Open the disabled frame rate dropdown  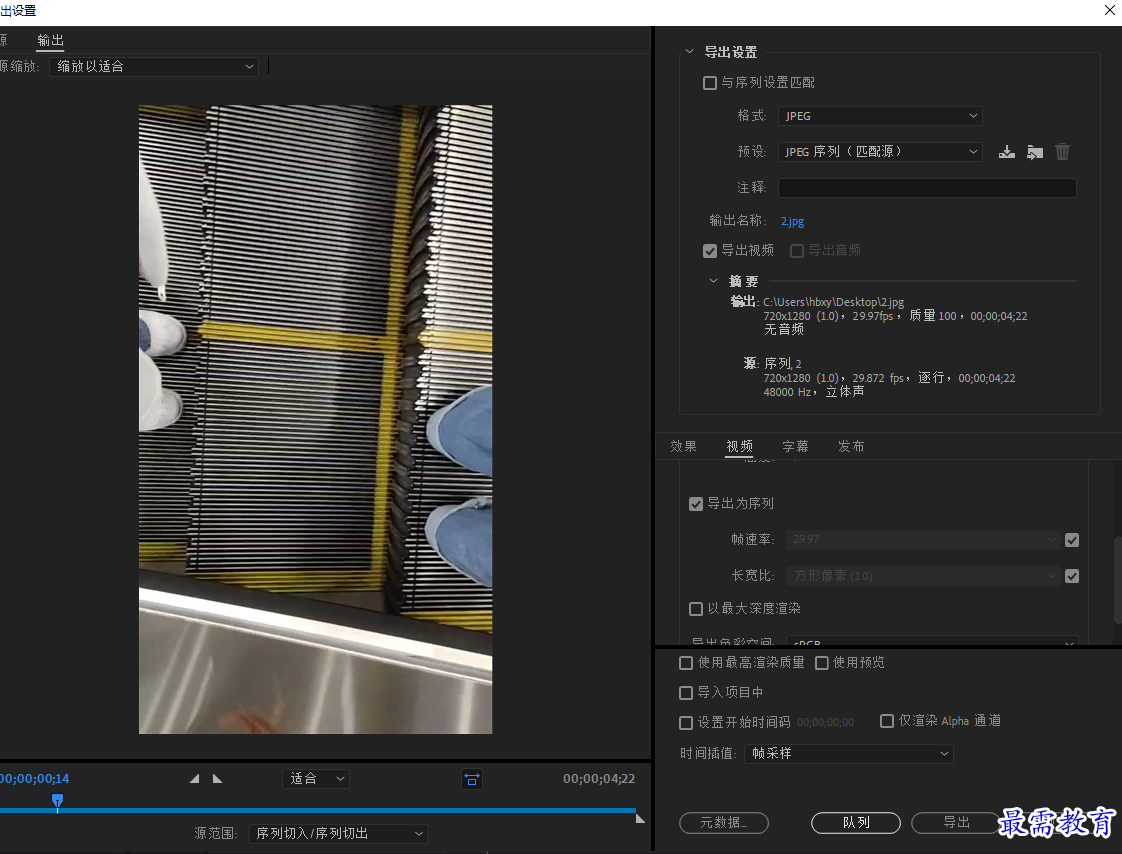click(922, 540)
